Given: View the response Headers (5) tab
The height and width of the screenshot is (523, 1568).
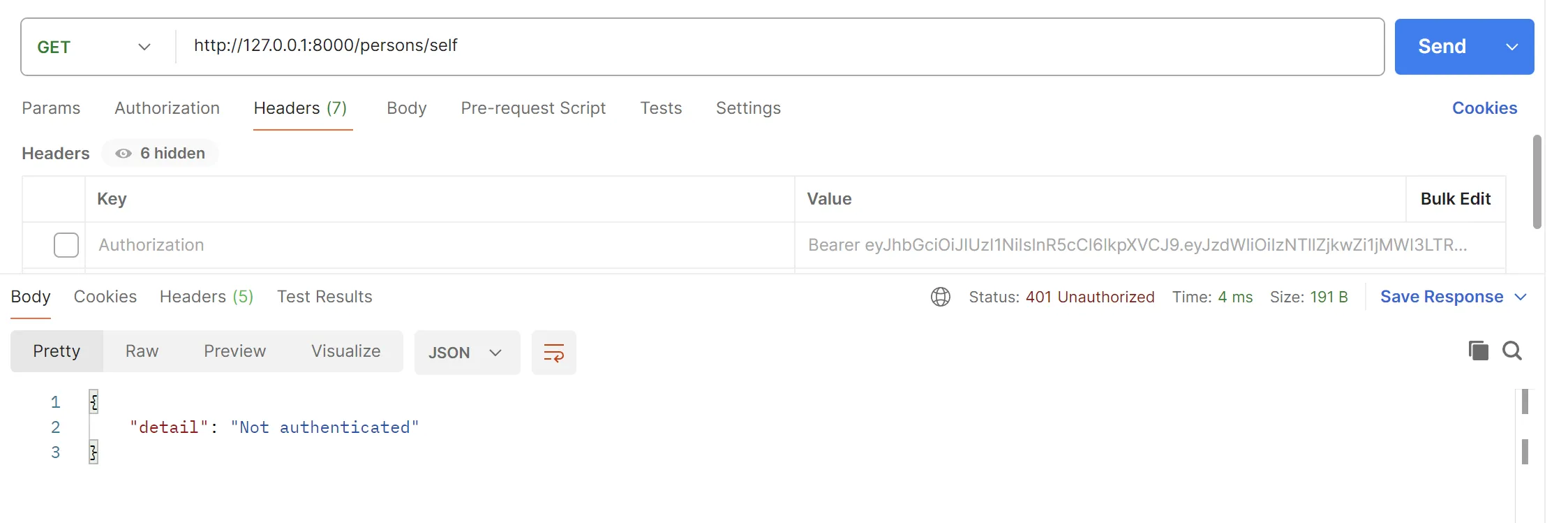Looking at the screenshot, I should point(207,297).
